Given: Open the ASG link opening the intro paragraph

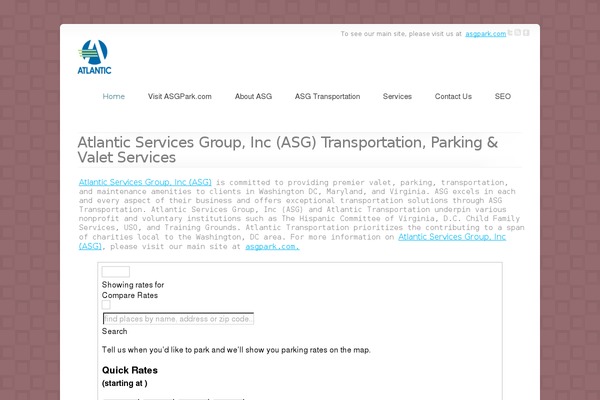Looking at the screenshot, I should click(x=145, y=182).
